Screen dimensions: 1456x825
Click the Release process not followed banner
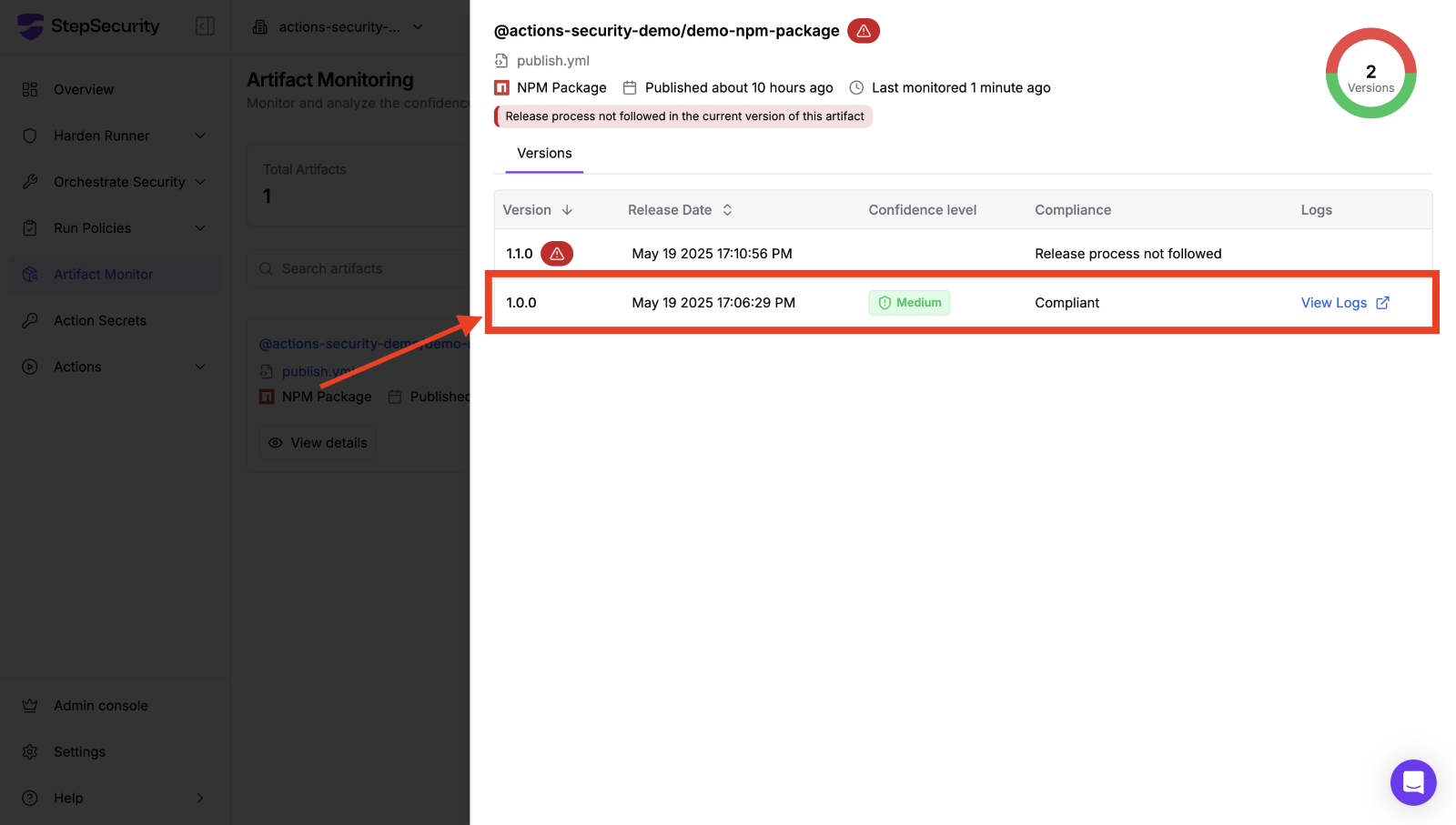pyautogui.click(x=683, y=116)
